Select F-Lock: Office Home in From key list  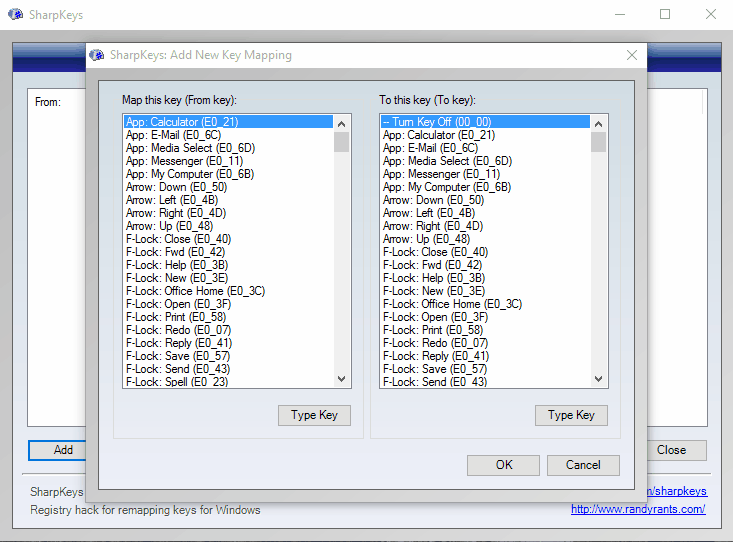click(229, 291)
